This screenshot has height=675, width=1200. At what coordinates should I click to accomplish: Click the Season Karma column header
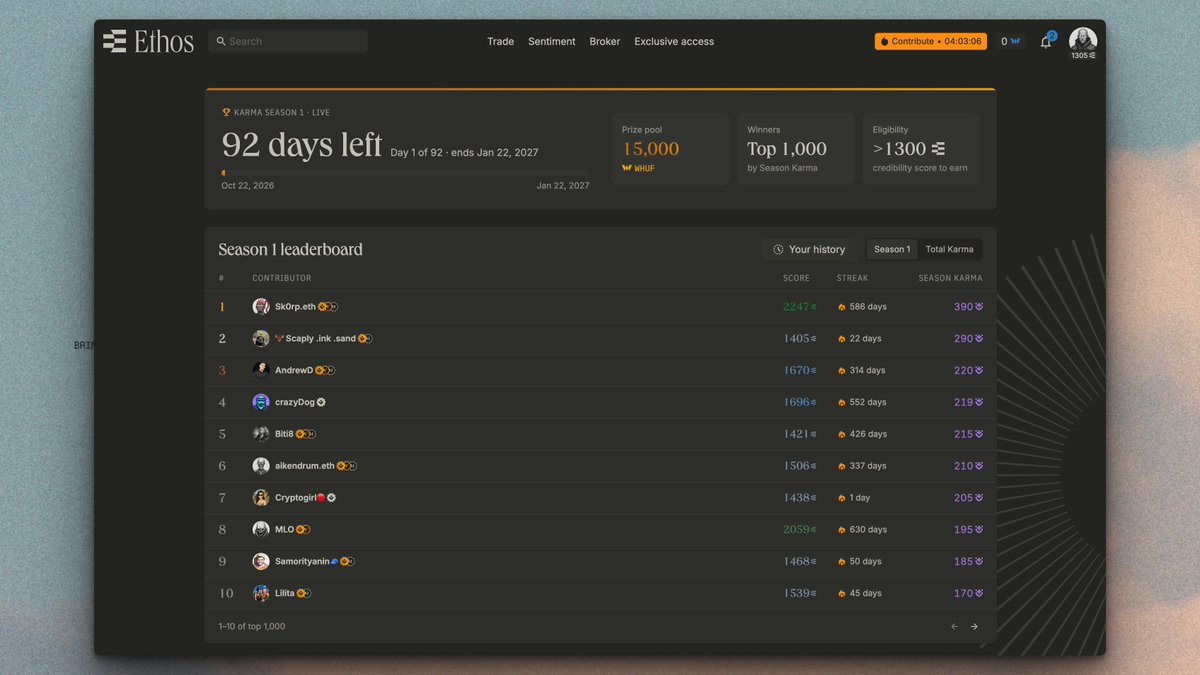tap(950, 278)
